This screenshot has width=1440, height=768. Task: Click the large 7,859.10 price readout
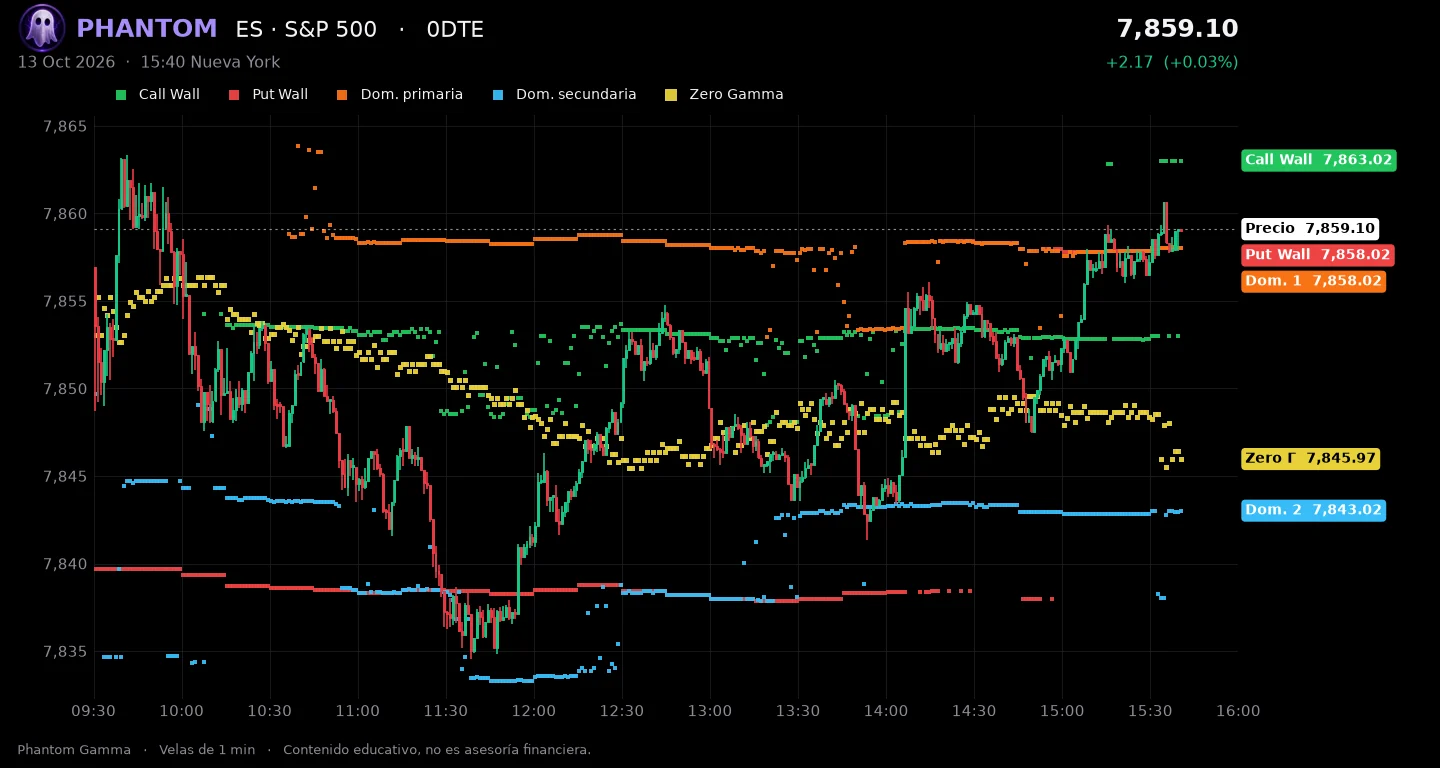(x=1177, y=29)
